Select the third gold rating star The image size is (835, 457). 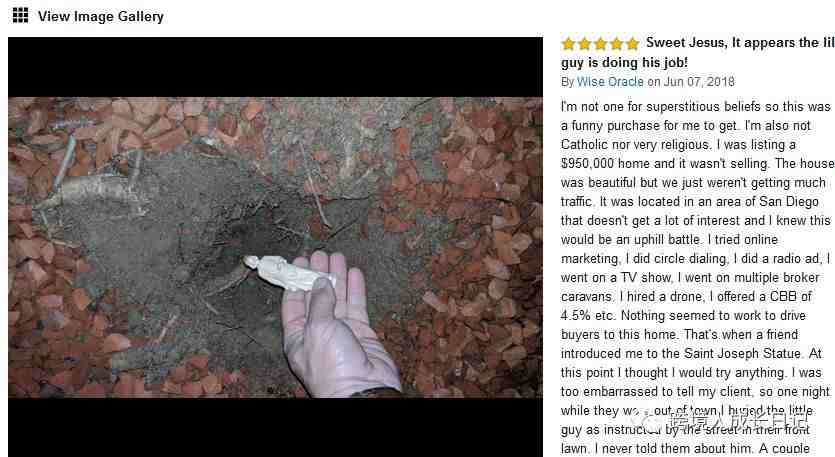(x=601, y=44)
